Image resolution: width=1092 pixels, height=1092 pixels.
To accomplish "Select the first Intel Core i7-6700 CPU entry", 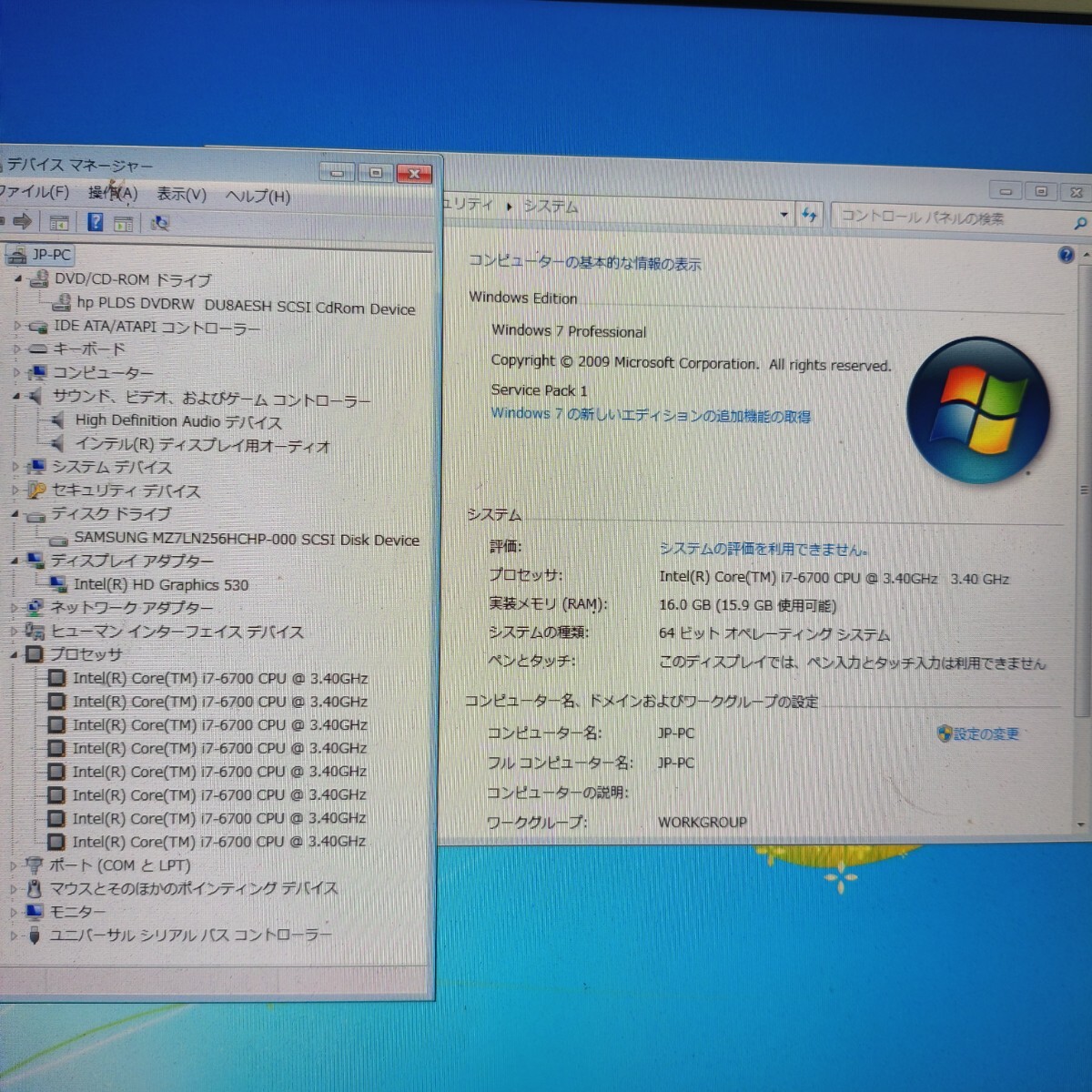I will pyautogui.click(x=220, y=678).
